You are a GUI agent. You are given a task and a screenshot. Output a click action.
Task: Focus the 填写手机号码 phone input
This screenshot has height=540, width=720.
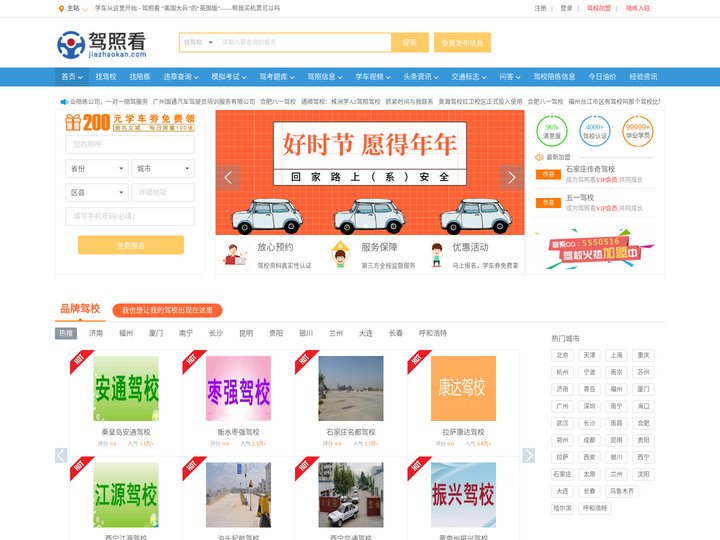(130, 216)
